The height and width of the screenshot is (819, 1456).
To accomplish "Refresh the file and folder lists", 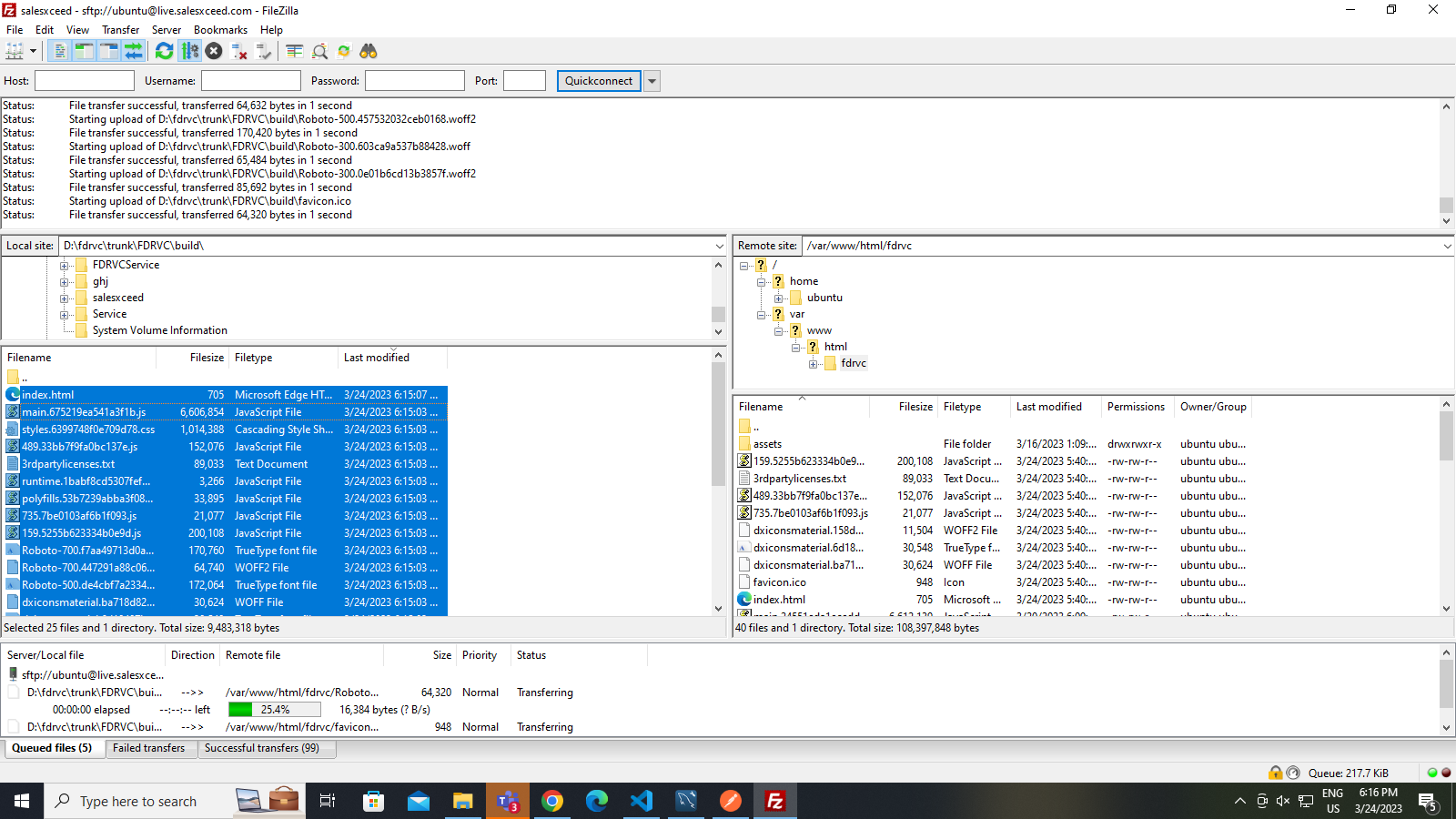I will [x=164, y=52].
